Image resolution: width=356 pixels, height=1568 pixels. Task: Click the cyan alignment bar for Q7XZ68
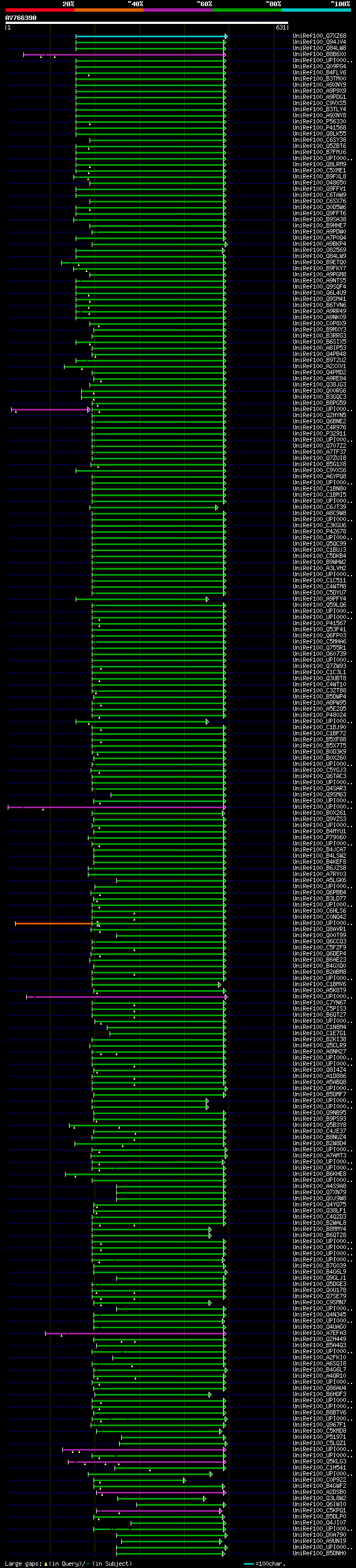point(151,37)
